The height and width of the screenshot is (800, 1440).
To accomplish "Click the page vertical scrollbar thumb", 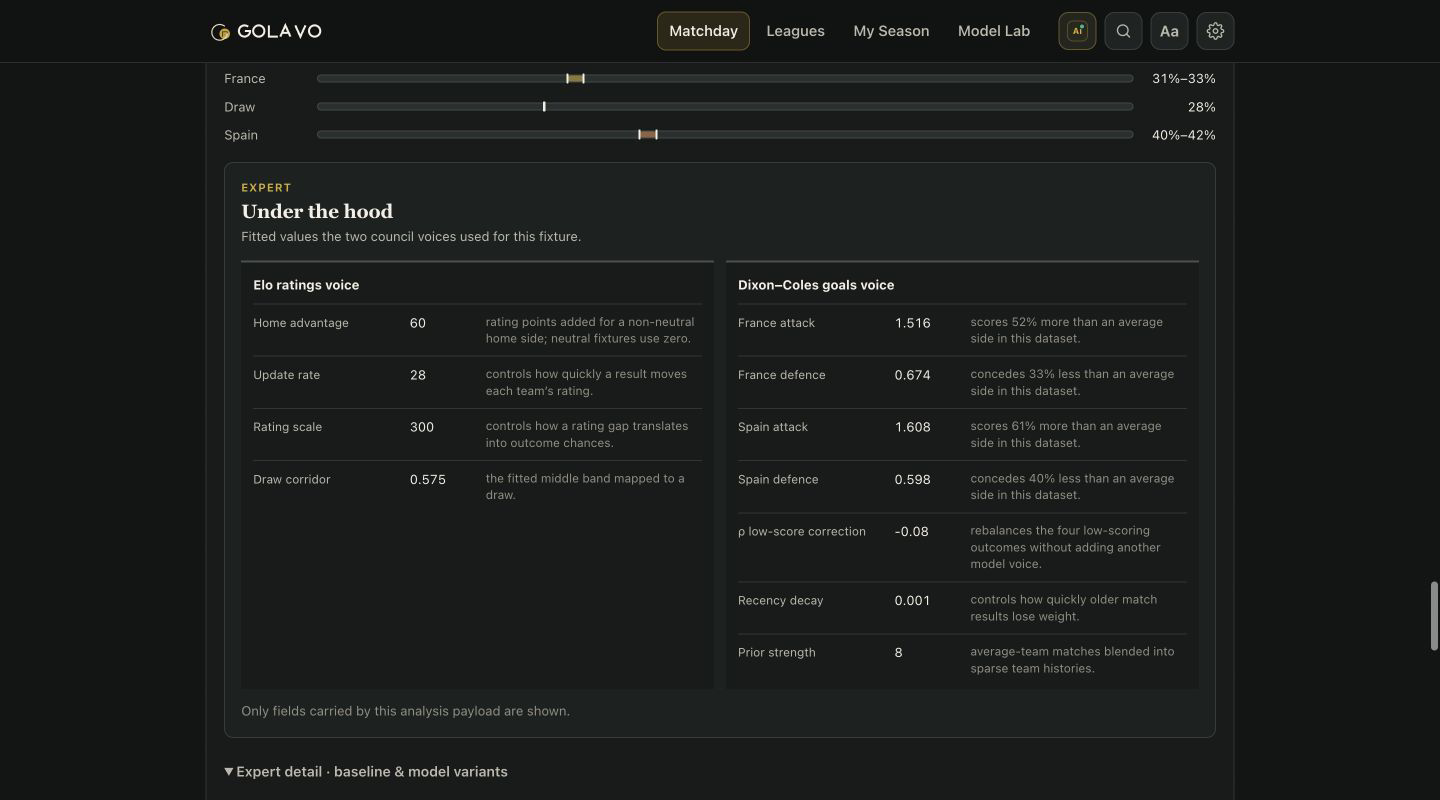I will [x=1434, y=616].
